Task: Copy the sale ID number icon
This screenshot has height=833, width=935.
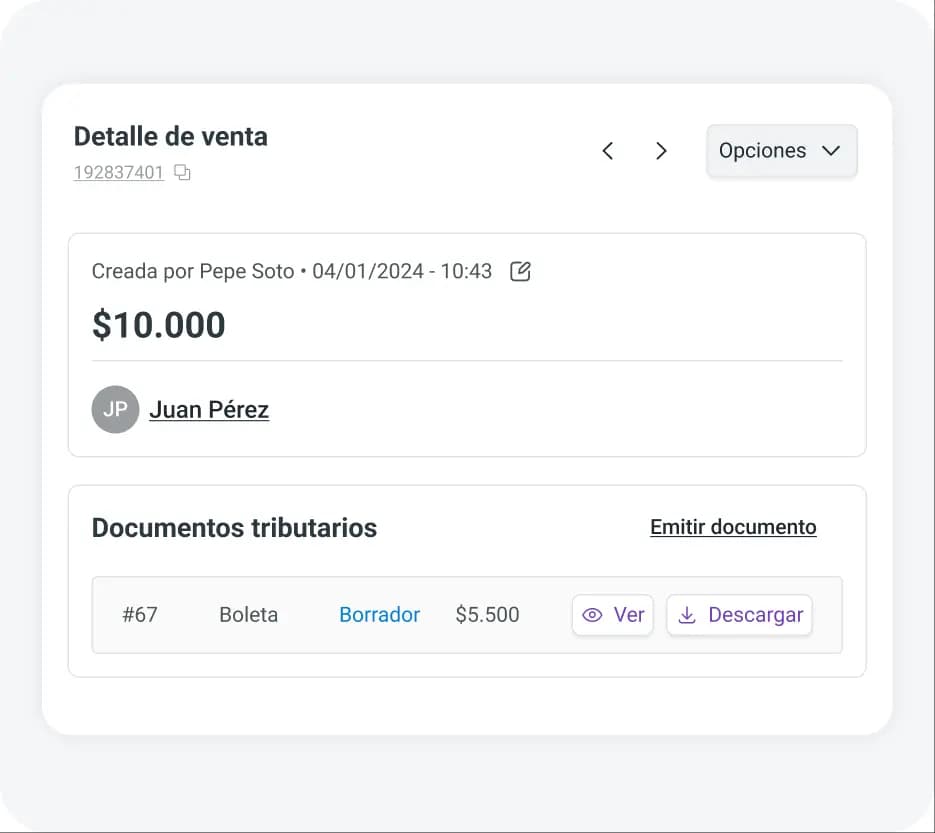Action: point(182,173)
